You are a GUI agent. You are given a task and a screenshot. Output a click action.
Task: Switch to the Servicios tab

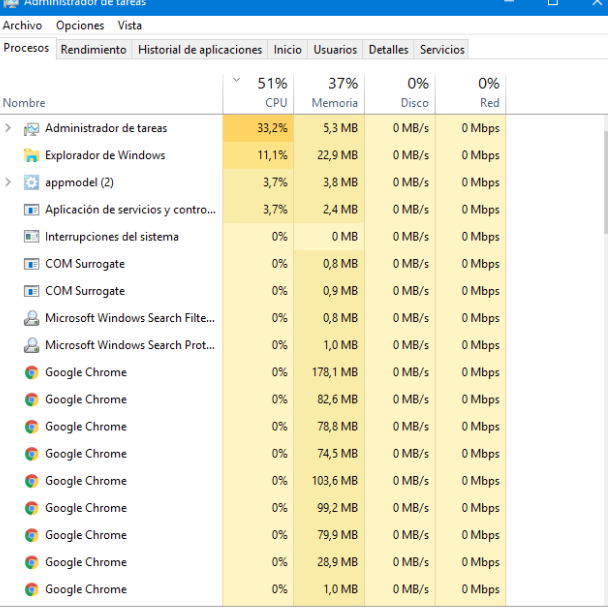[442, 50]
